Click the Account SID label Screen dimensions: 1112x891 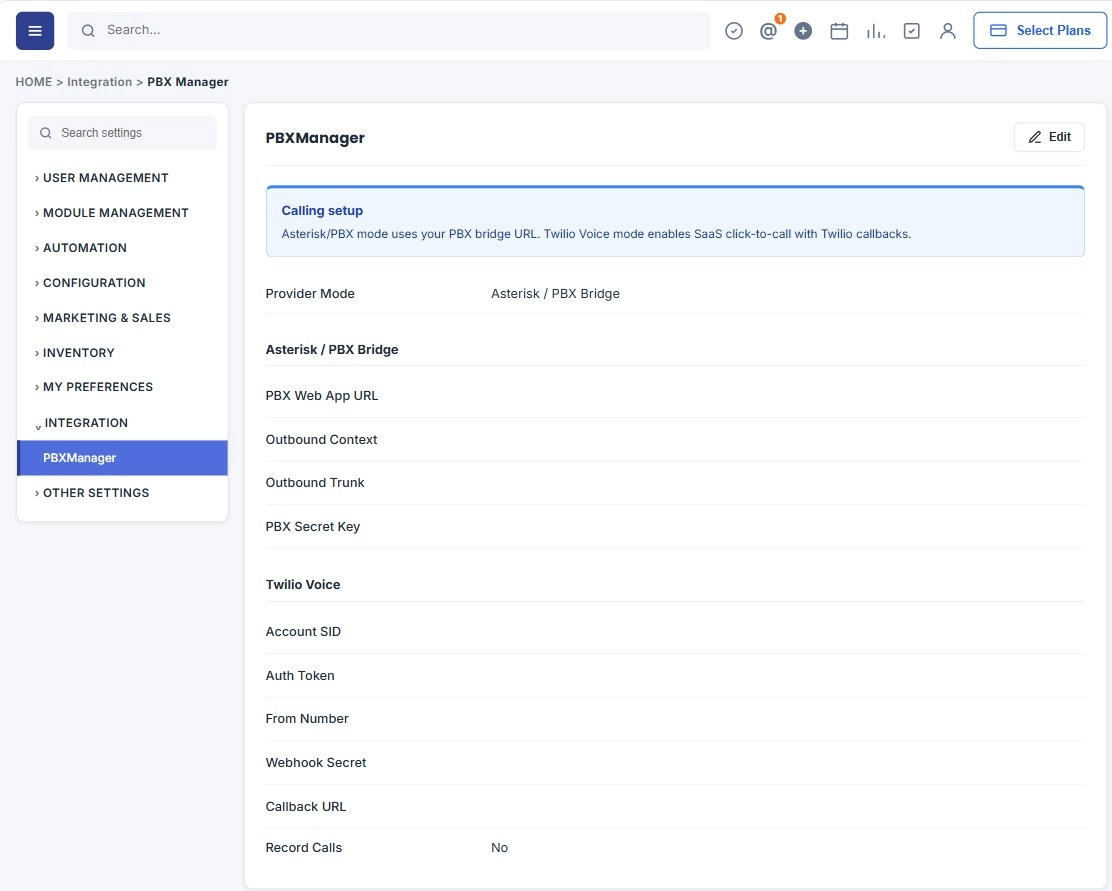tap(303, 631)
